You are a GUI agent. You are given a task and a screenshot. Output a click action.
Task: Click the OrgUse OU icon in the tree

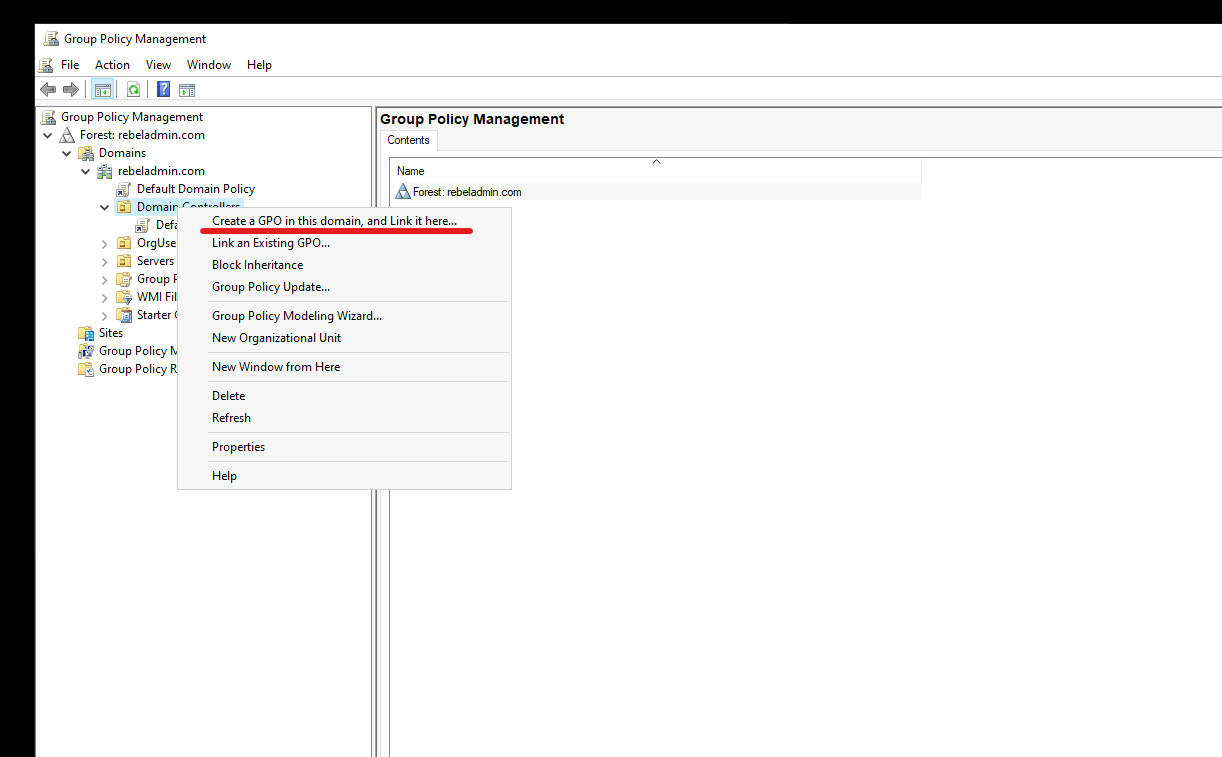tap(124, 243)
